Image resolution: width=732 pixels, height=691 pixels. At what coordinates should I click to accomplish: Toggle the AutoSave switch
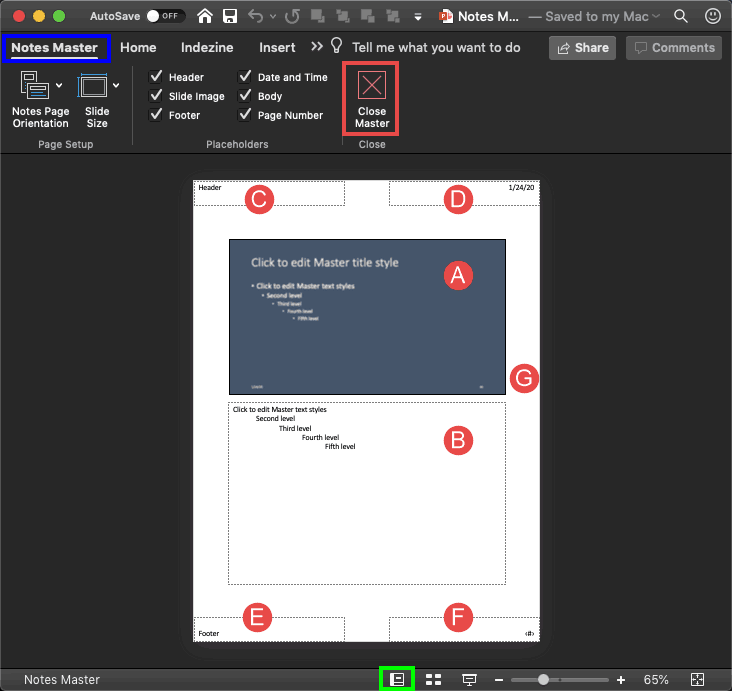coord(165,16)
